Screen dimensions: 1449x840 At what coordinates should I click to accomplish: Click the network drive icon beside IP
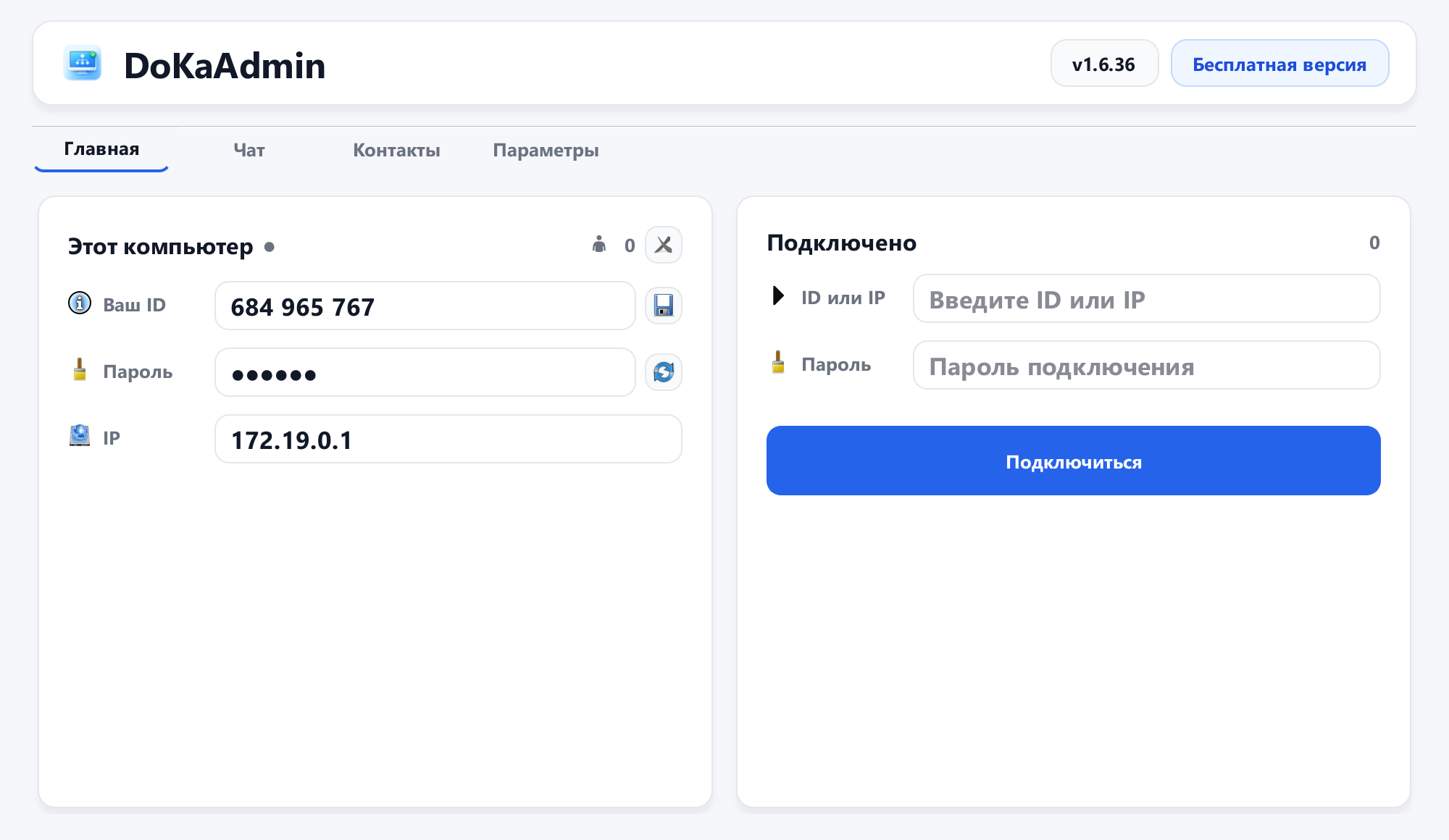tap(80, 435)
